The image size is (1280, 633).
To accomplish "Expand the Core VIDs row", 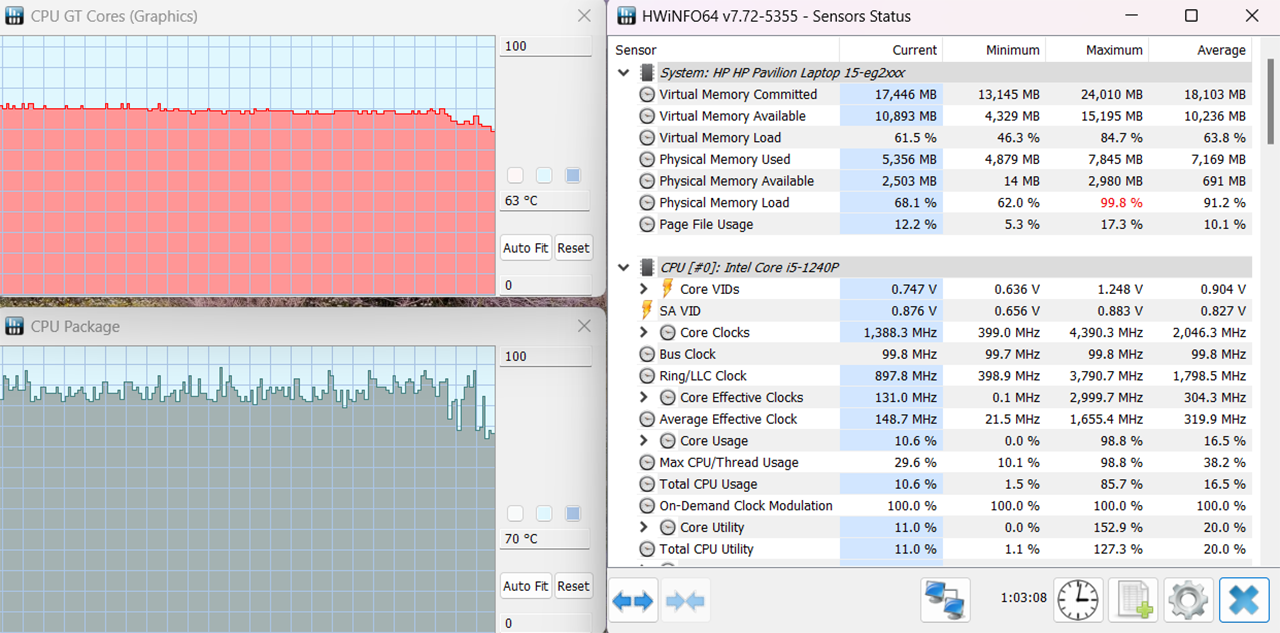I will coord(644,289).
